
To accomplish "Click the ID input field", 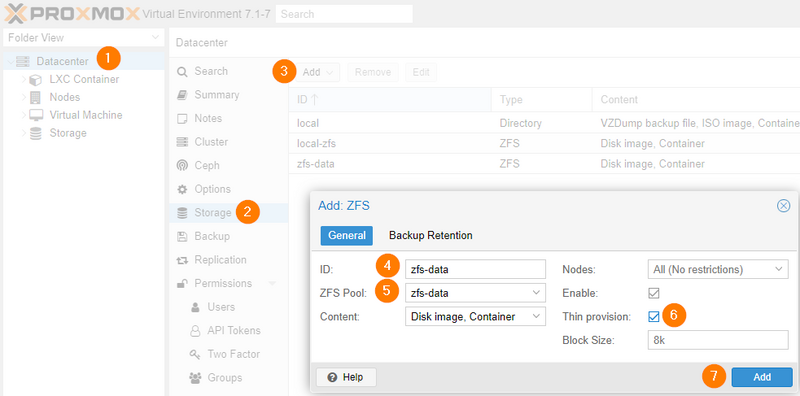I will tap(476, 269).
